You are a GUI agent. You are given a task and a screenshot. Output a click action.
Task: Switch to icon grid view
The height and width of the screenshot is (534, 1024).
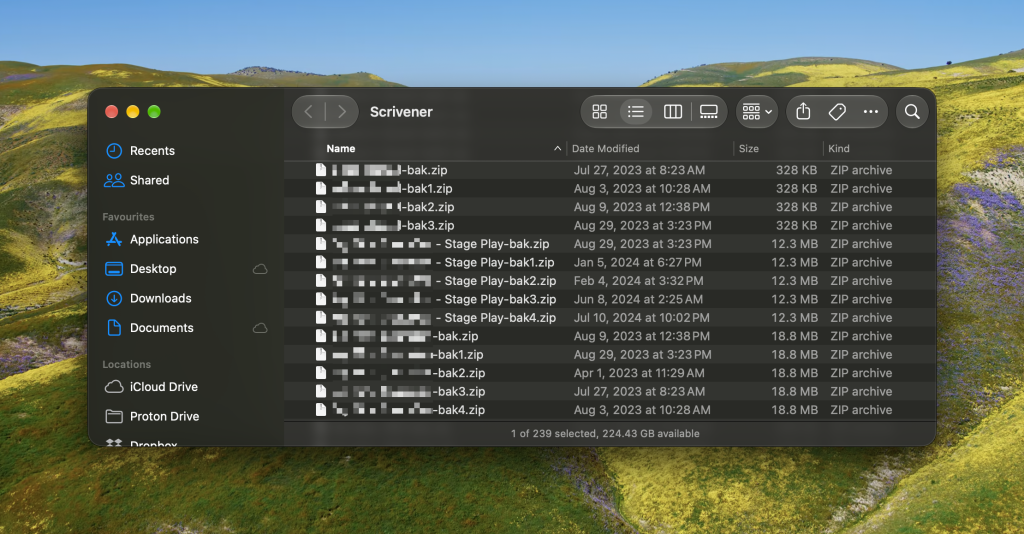click(600, 112)
